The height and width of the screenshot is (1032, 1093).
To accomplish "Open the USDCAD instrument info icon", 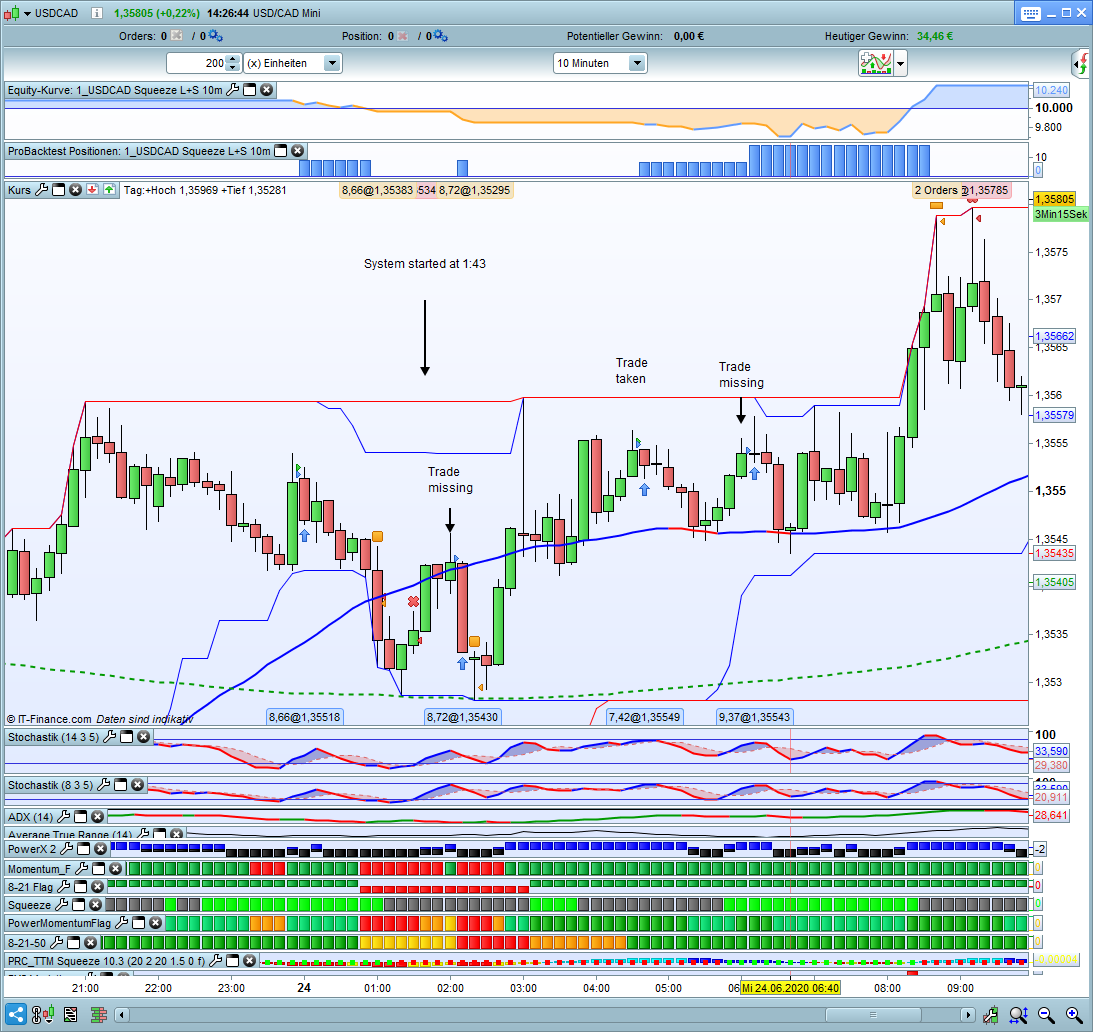I will pos(97,13).
